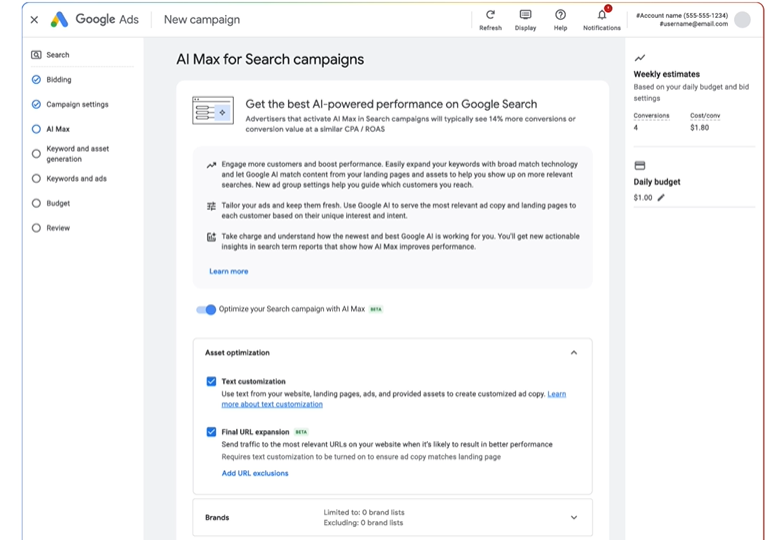This screenshot has height=540, width=773.
Task: Click the Learn more link
Action: pos(228,272)
